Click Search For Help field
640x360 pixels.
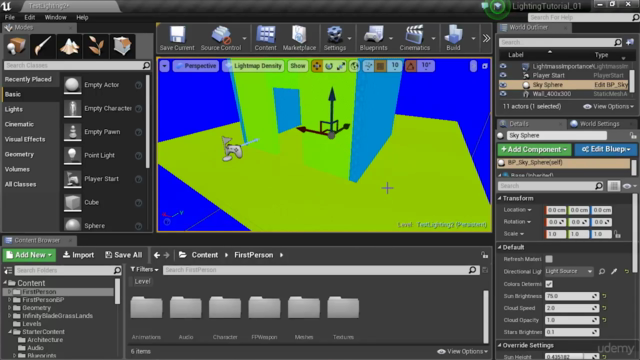coord(583,18)
